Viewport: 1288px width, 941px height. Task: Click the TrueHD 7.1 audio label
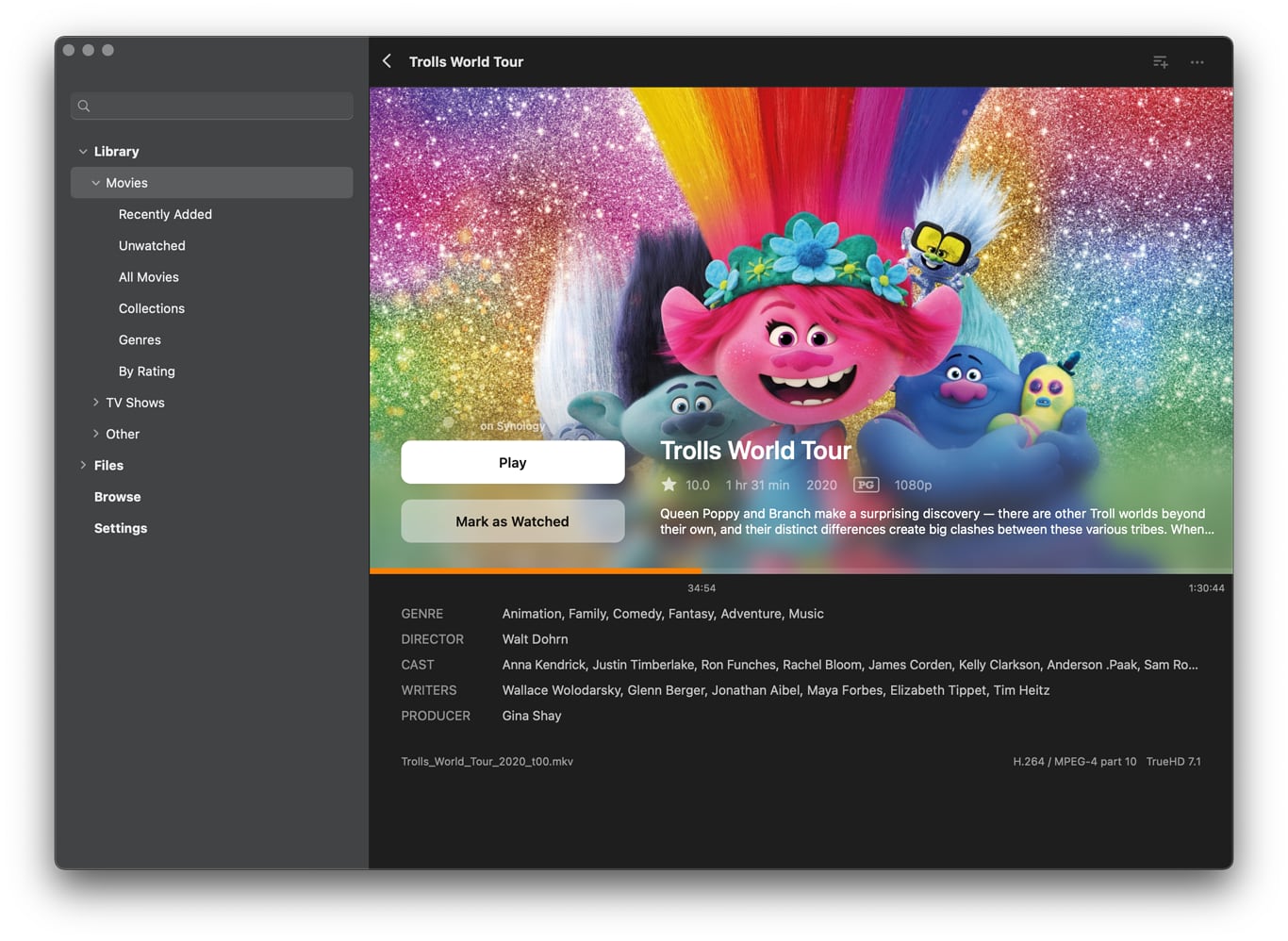point(1174,762)
